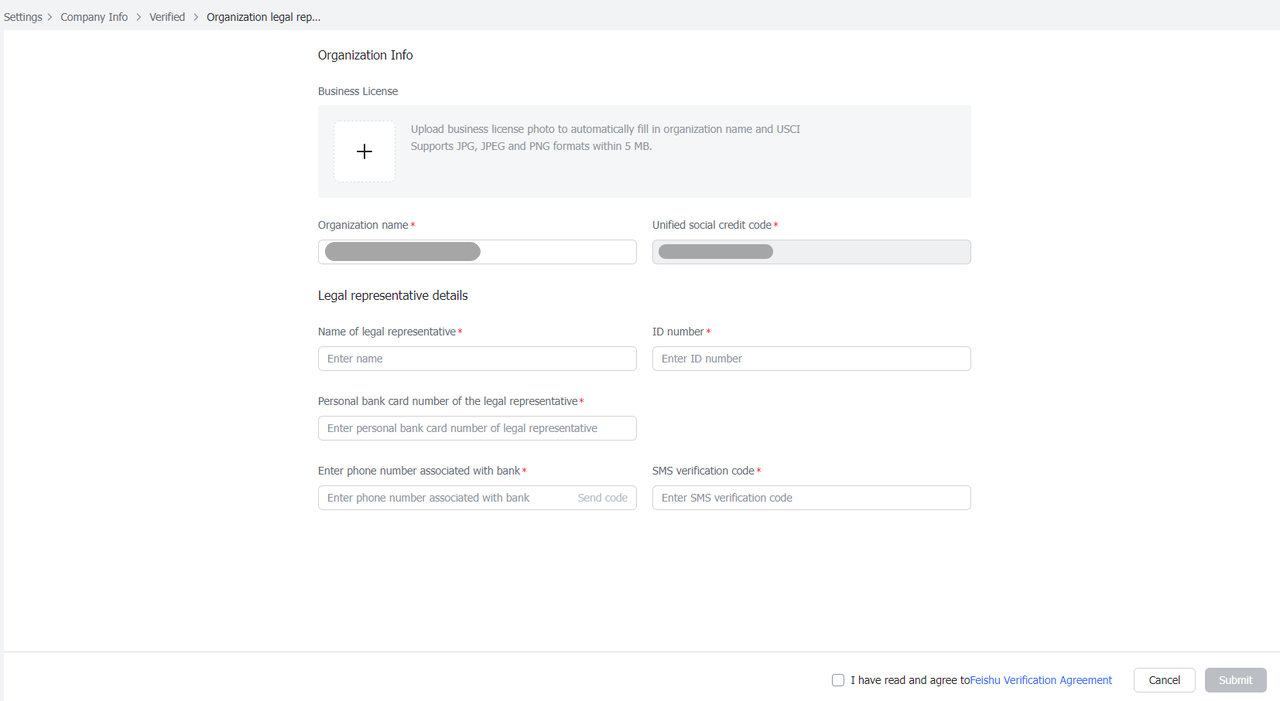Viewport: 1280px width, 701px height.
Task: Click the Unified social credit code field
Action: pyautogui.click(x=811, y=252)
